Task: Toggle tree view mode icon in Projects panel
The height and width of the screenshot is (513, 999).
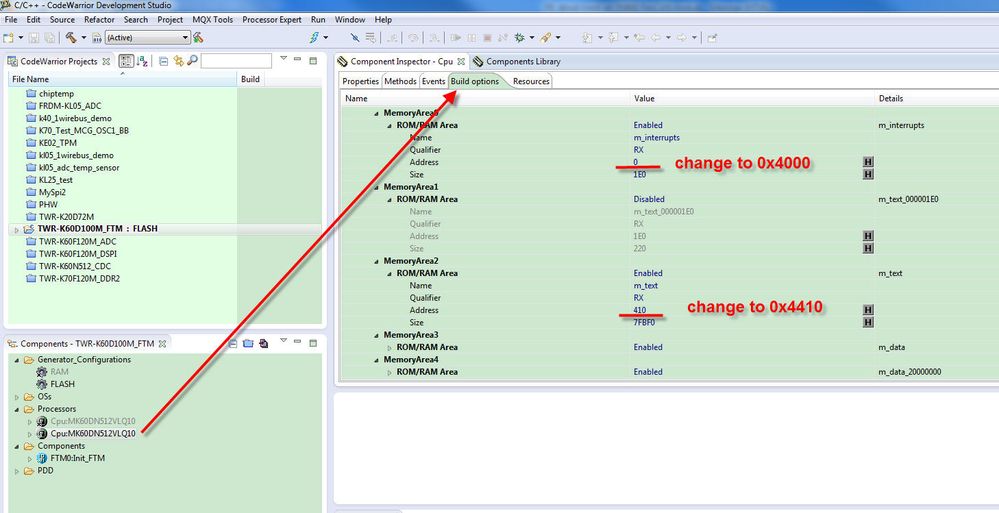Action: click(x=126, y=61)
